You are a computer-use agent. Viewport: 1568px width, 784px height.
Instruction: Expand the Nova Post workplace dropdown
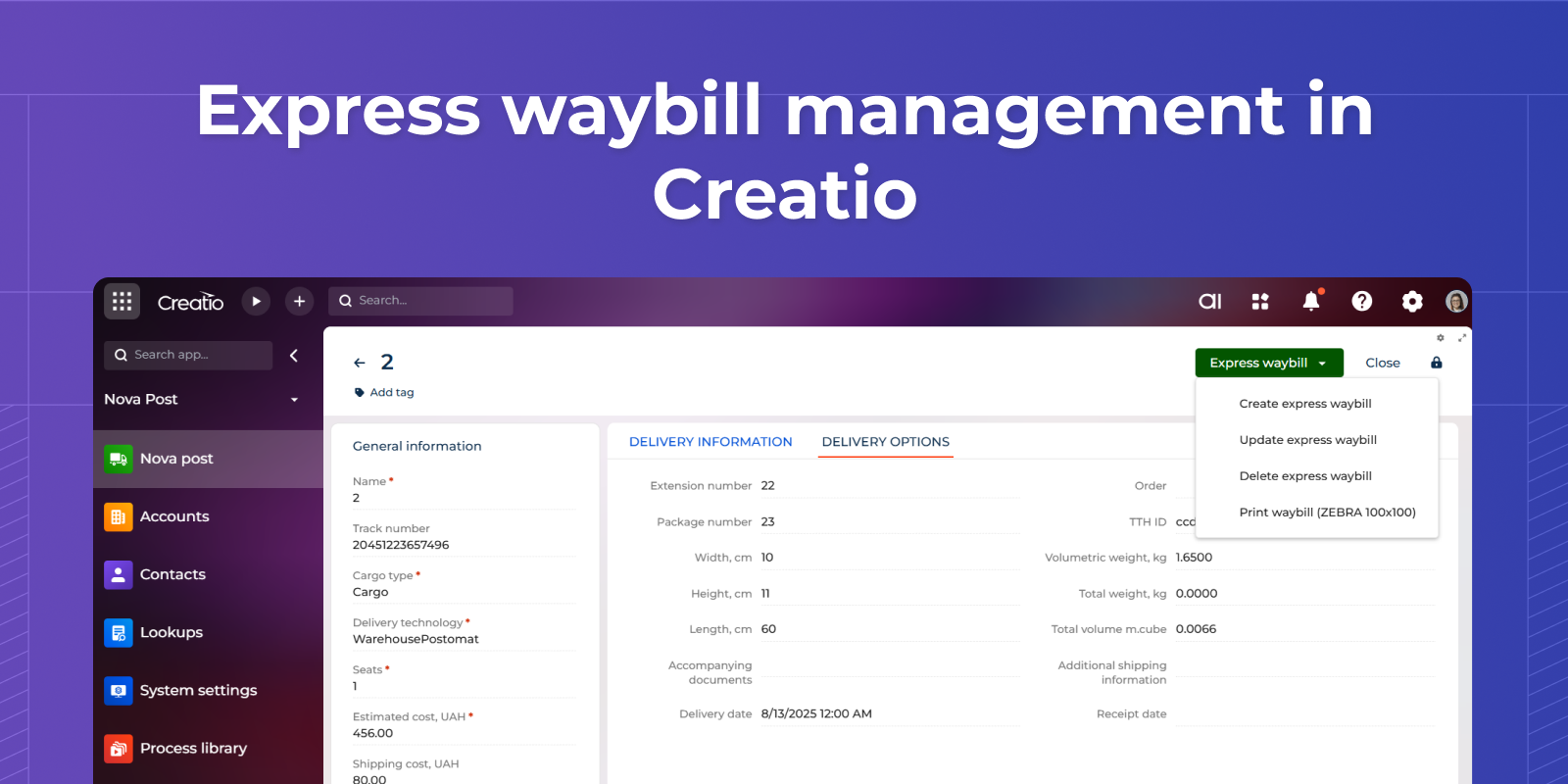294,400
